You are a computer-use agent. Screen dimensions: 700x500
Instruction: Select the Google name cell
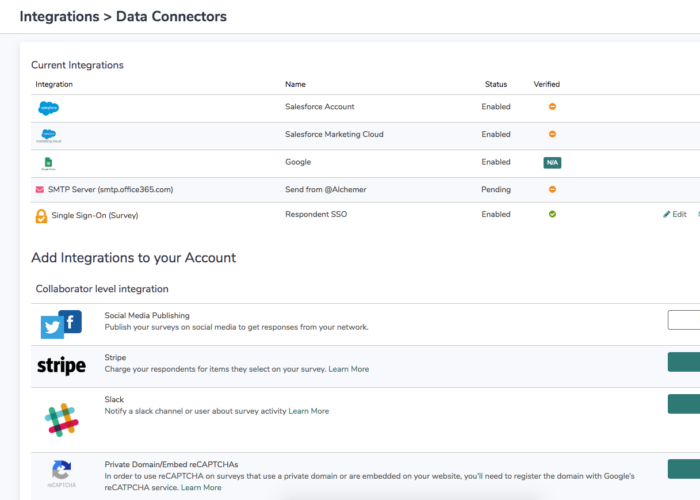tap(298, 162)
